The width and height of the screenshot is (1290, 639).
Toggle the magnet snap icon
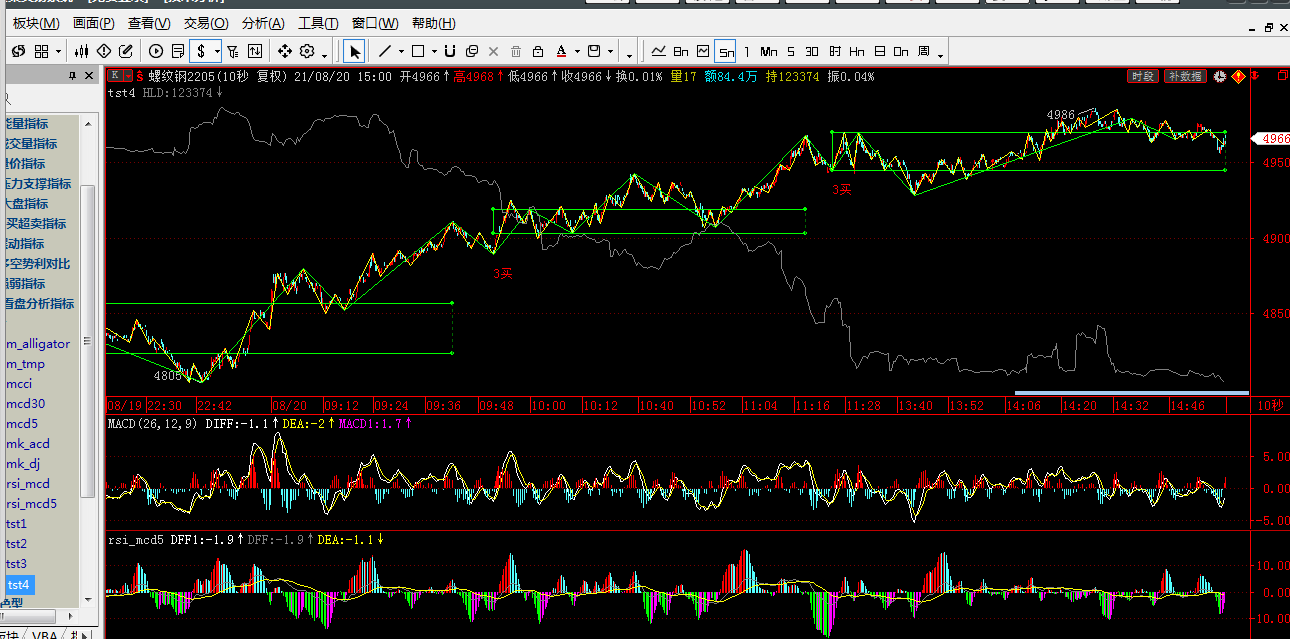tap(450, 51)
